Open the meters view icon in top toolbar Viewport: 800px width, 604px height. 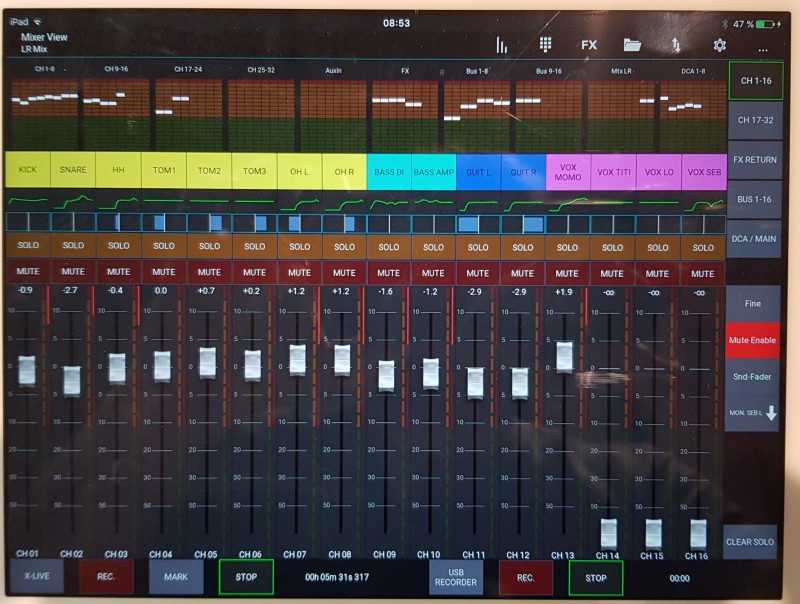(502, 45)
